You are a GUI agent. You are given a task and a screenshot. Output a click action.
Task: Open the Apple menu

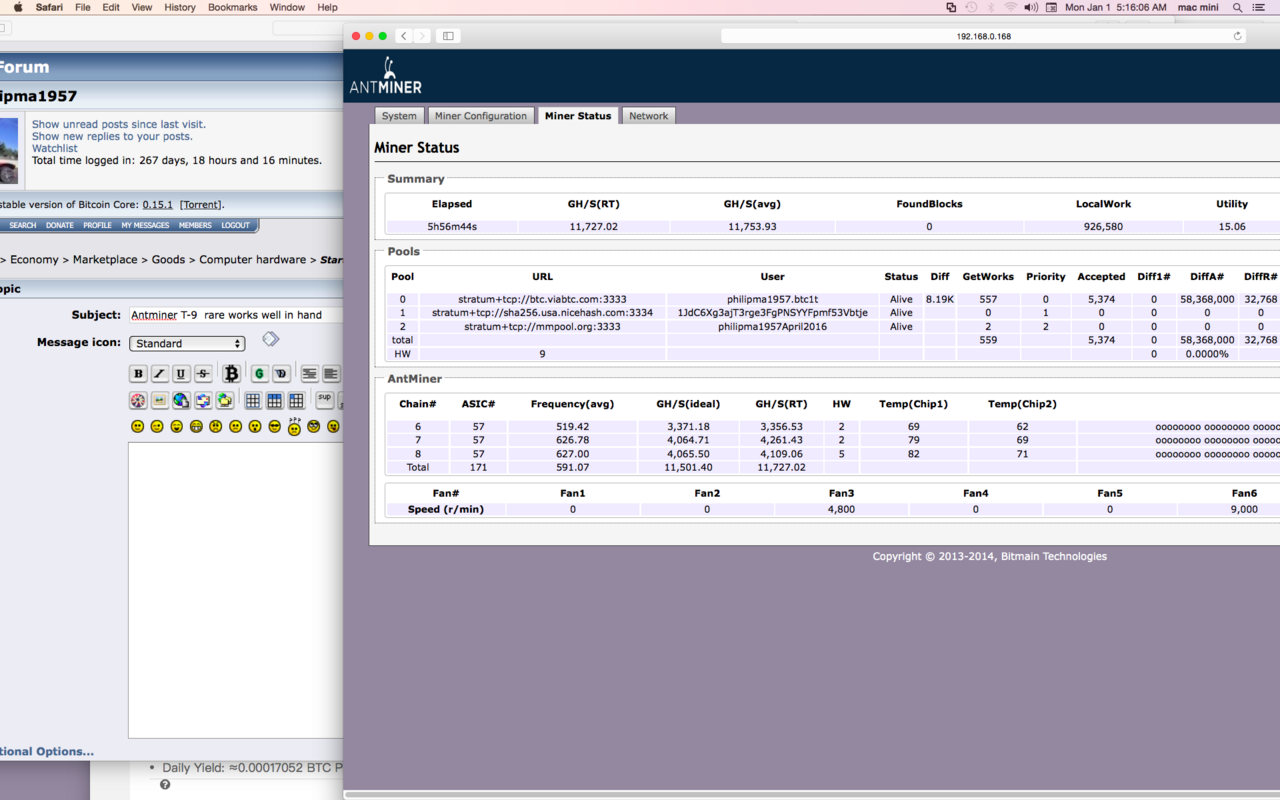(x=17, y=7)
